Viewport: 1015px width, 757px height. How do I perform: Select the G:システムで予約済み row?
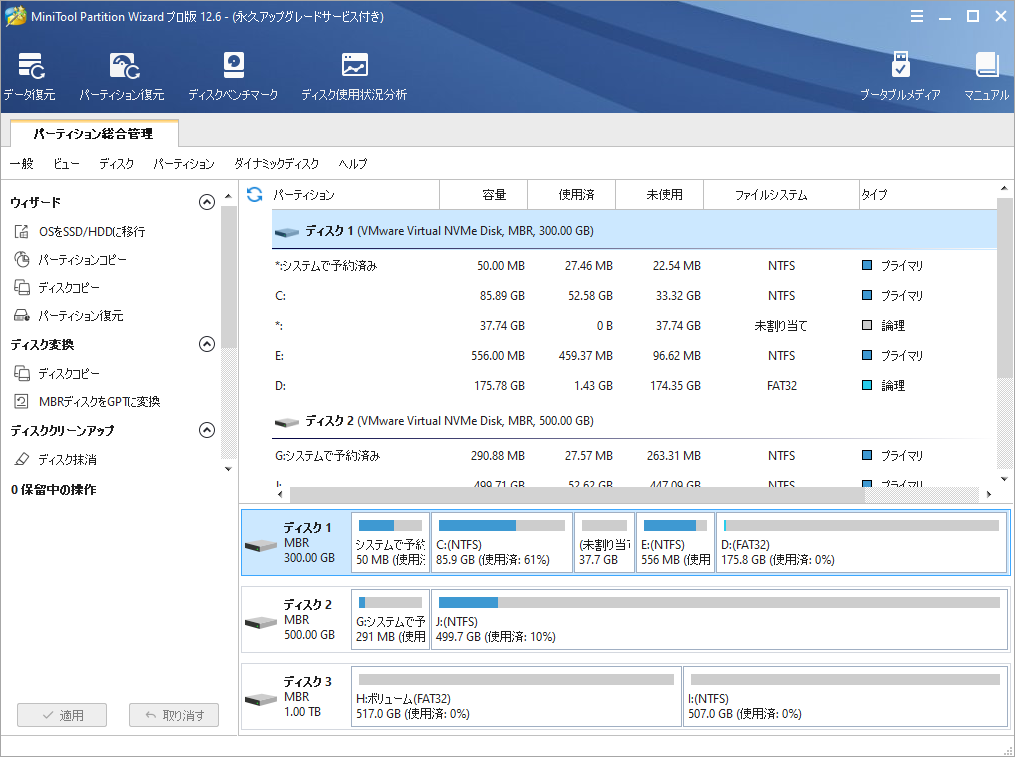click(x=634, y=455)
